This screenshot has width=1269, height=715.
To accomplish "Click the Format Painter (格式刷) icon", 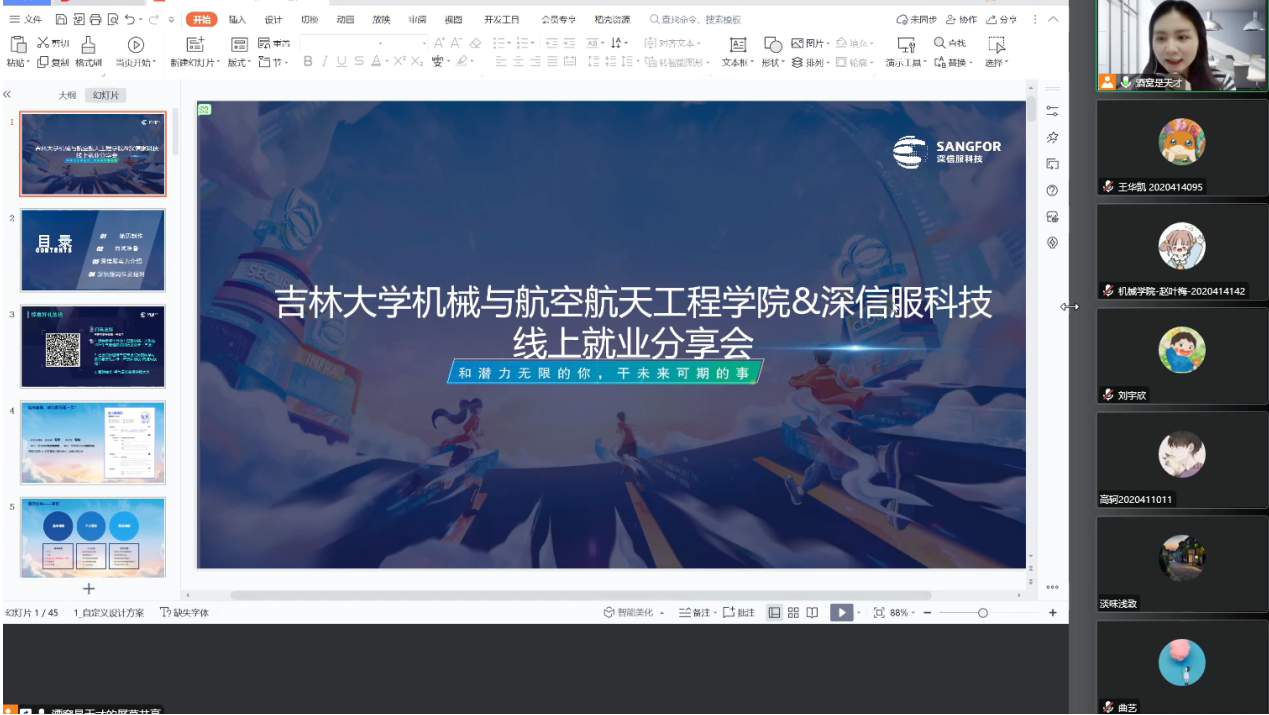I will (x=88, y=44).
